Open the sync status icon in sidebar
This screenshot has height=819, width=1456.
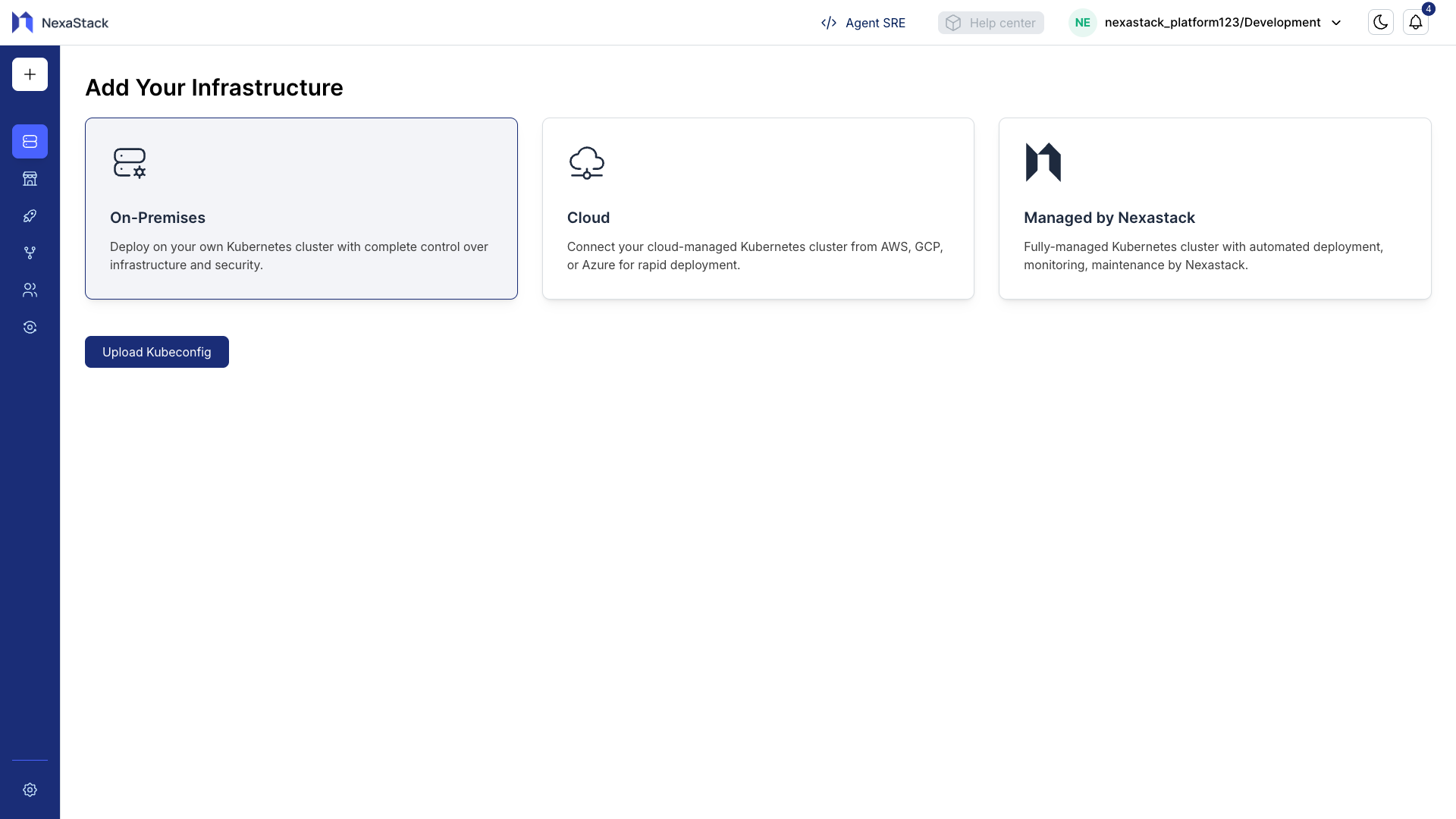coord(30,327)
